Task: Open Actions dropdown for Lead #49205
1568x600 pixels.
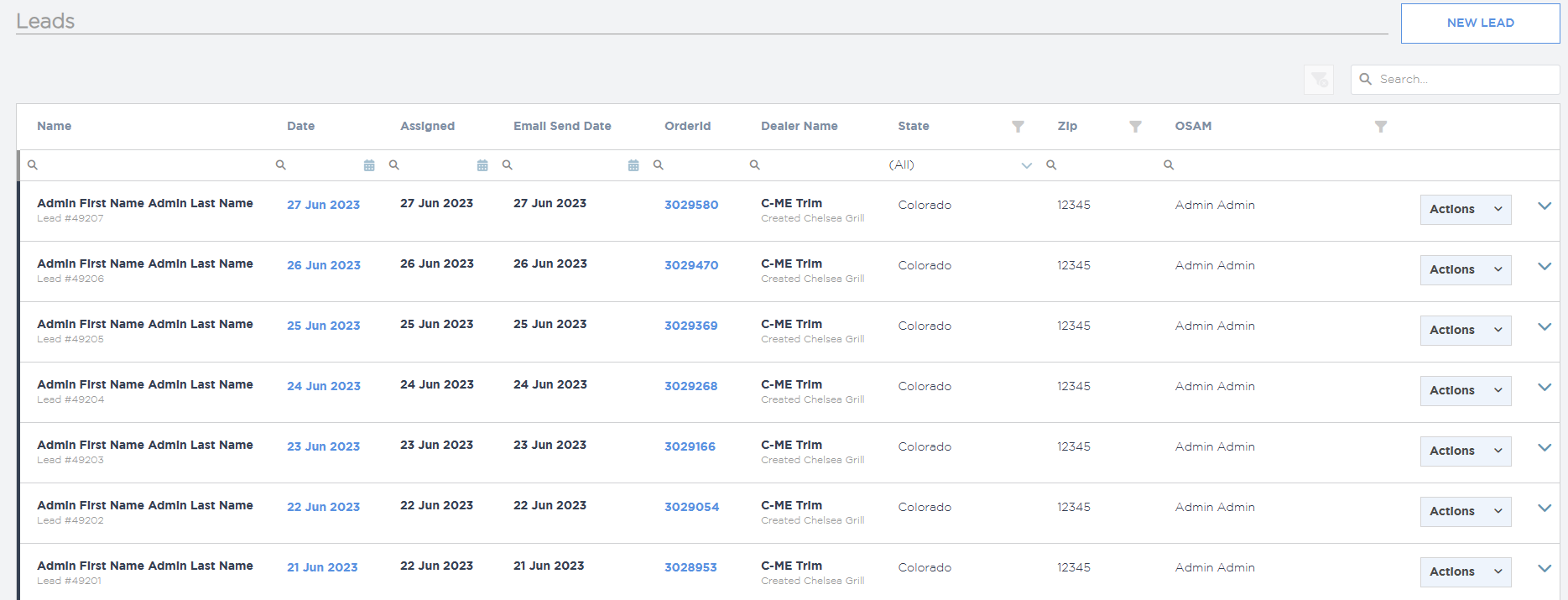Action: (x=1466, y=331)
